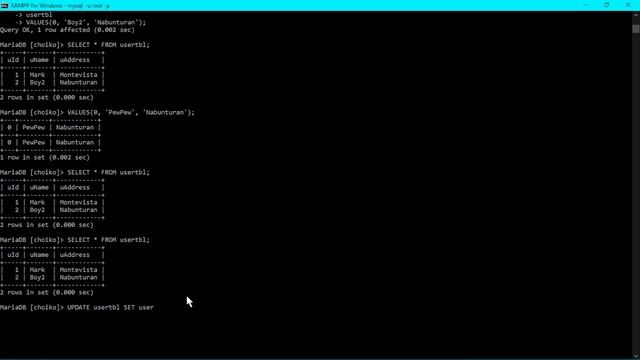Maximize the XAMPP console window
This screenshot has width=640, height=360.
(607, 5)
